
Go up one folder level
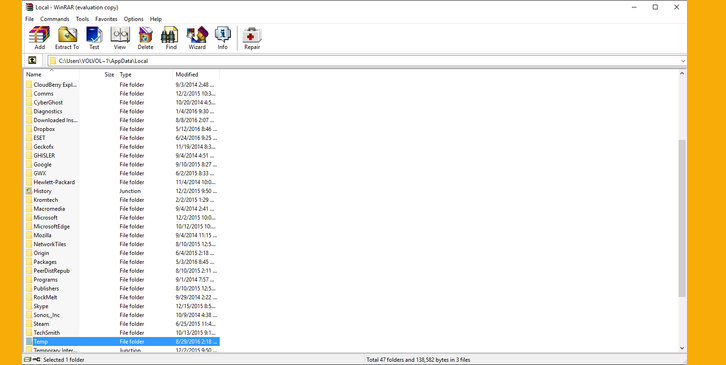[x=32, y=60]
